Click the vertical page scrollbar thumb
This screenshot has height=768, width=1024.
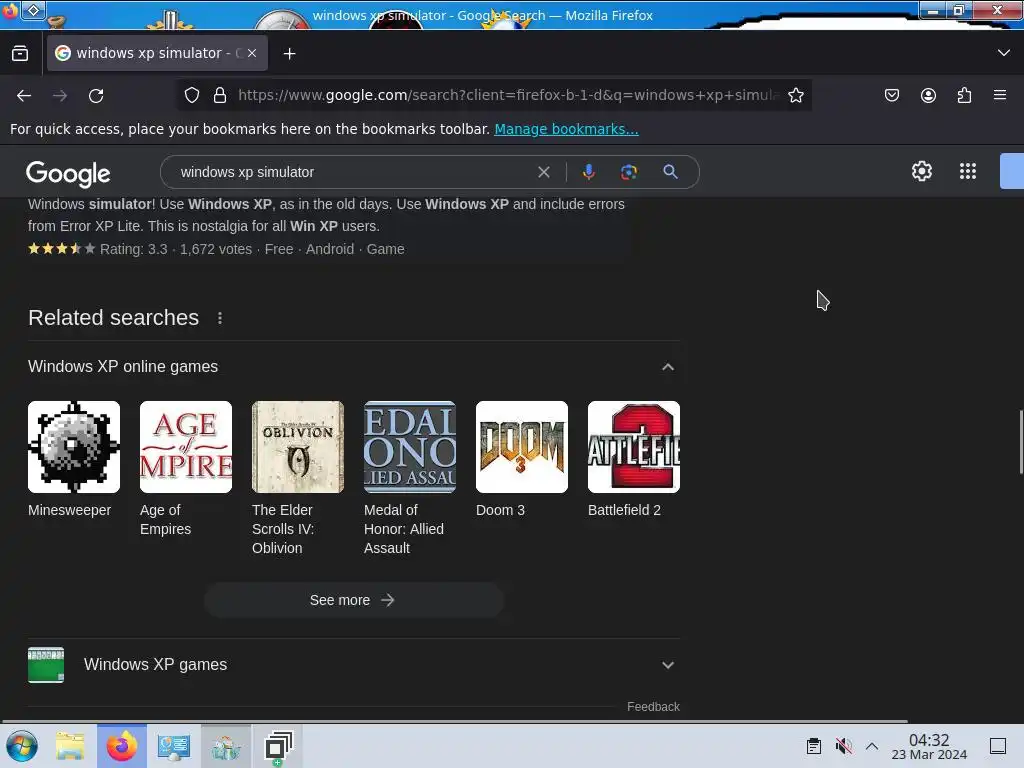1021,442
